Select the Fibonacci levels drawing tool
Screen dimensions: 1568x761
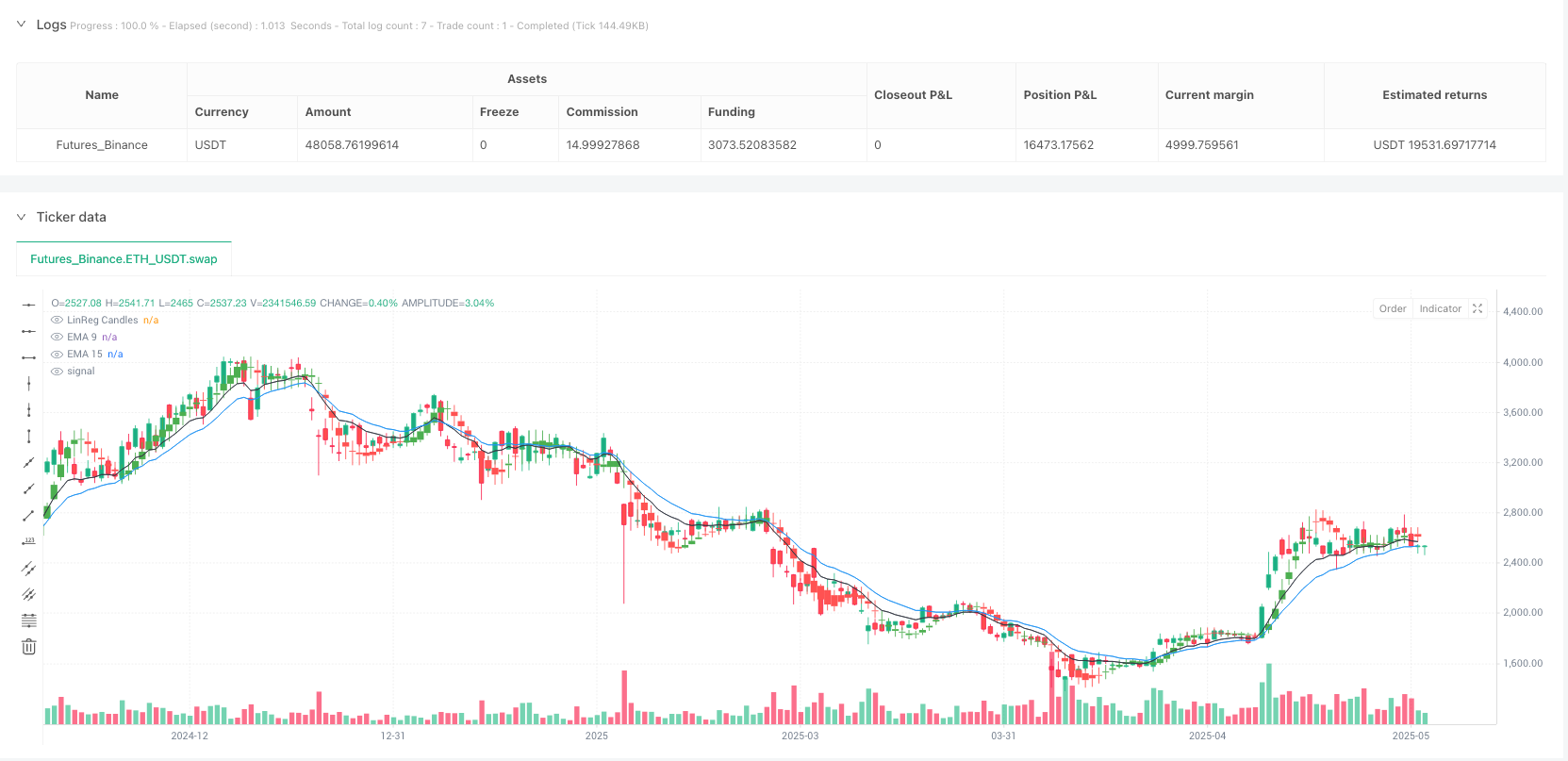click(x=29, y=620)
